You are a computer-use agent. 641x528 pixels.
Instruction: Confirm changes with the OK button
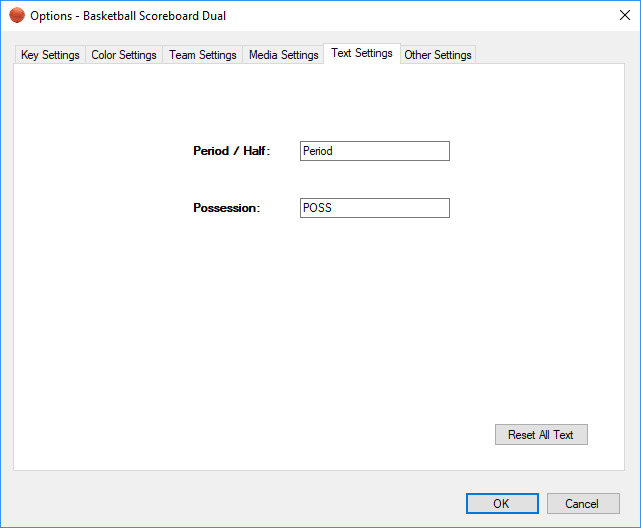[501, 504]
